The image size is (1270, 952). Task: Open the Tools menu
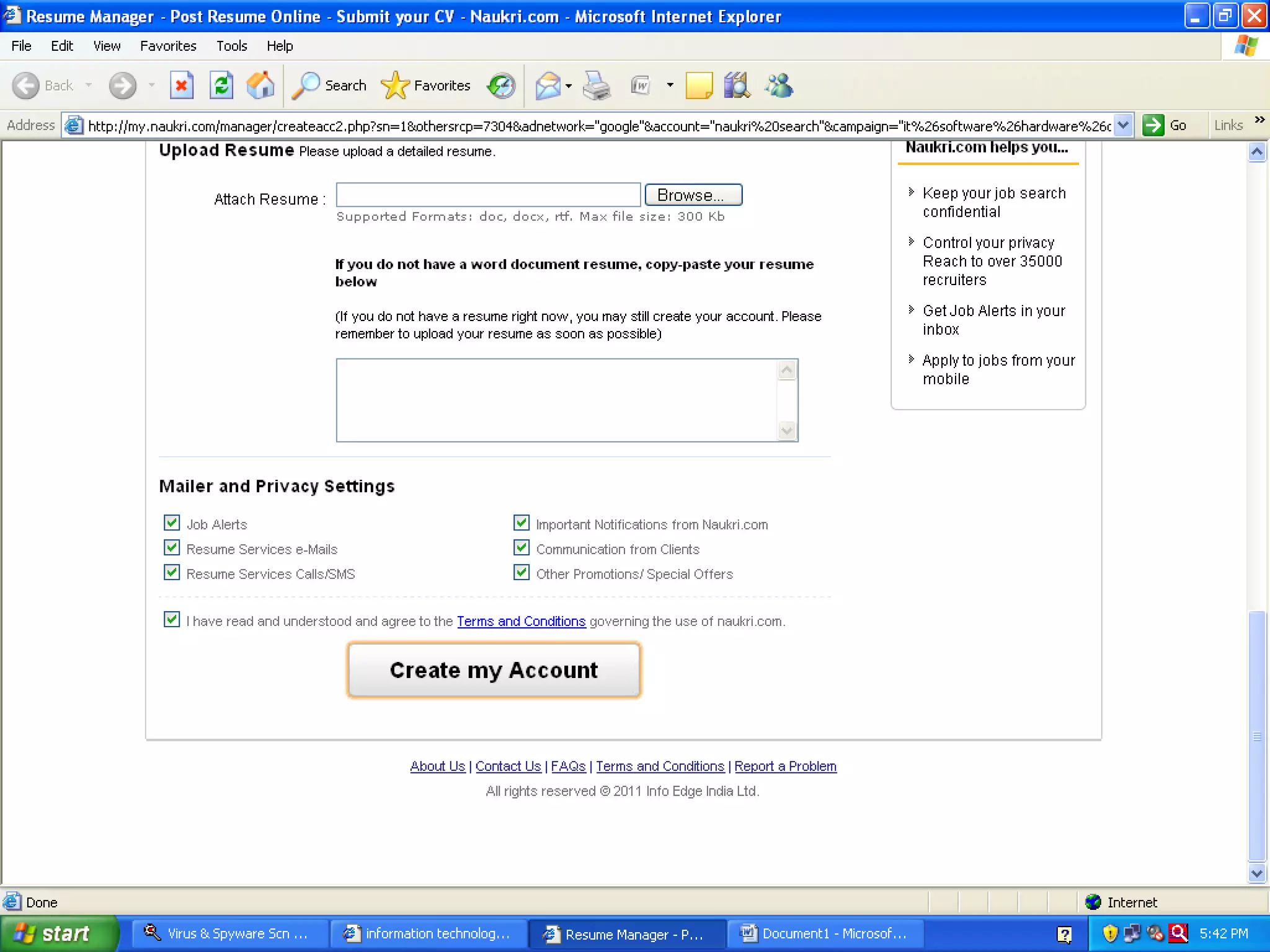(231, 46)
